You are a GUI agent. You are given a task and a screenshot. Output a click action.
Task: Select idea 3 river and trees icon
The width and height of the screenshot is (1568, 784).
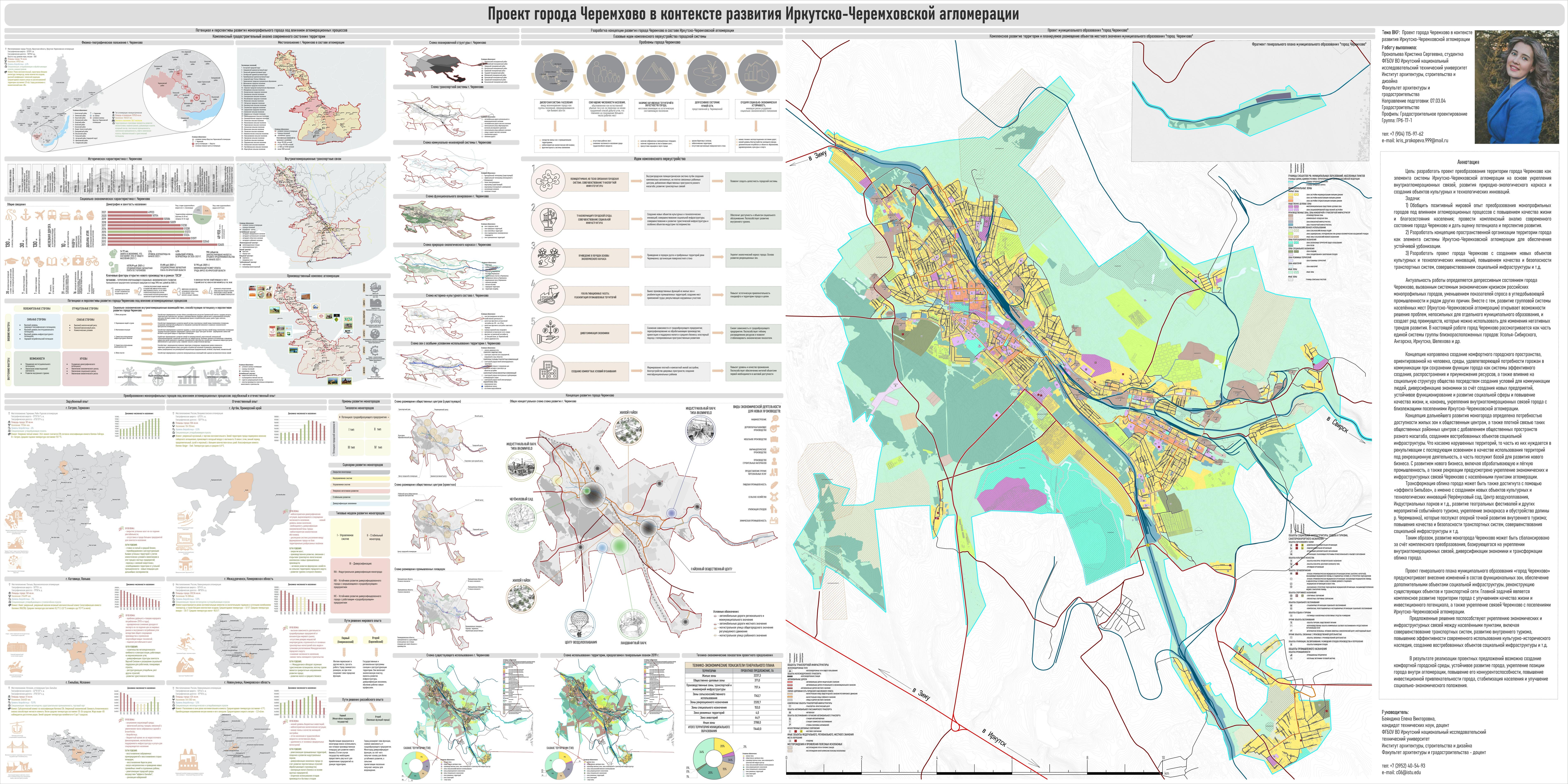549,258
